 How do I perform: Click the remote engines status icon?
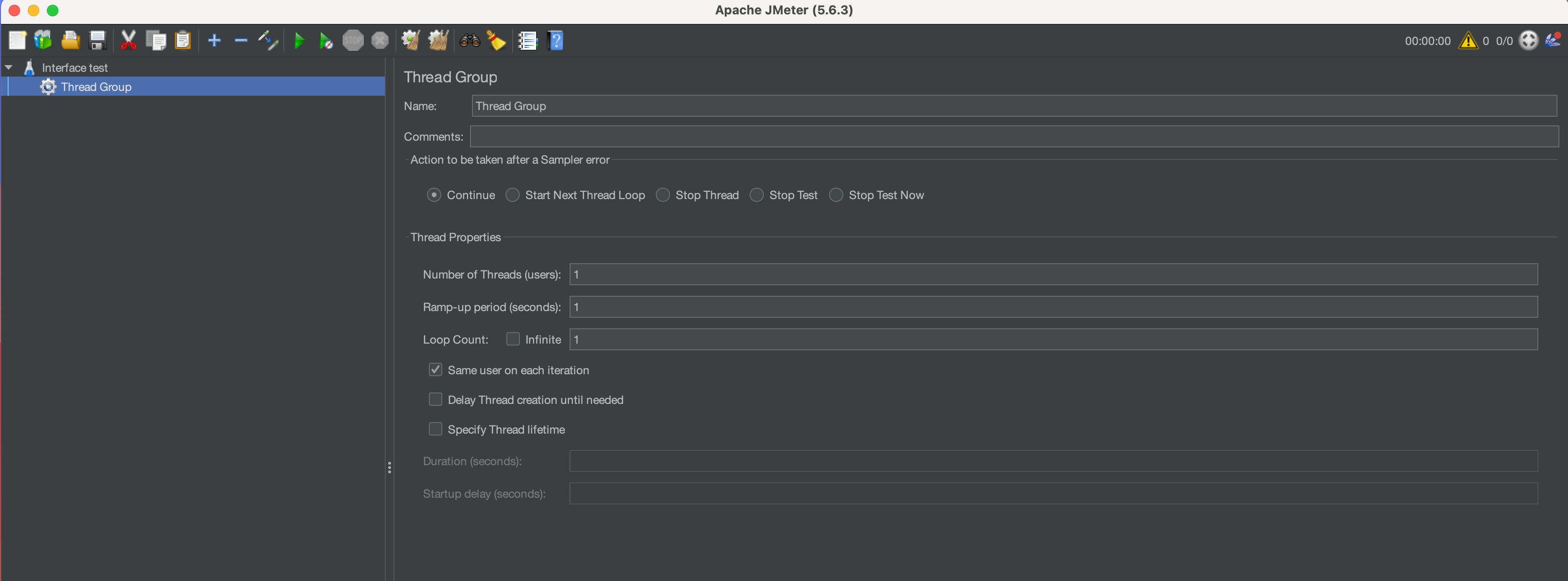click(1528, 41)
